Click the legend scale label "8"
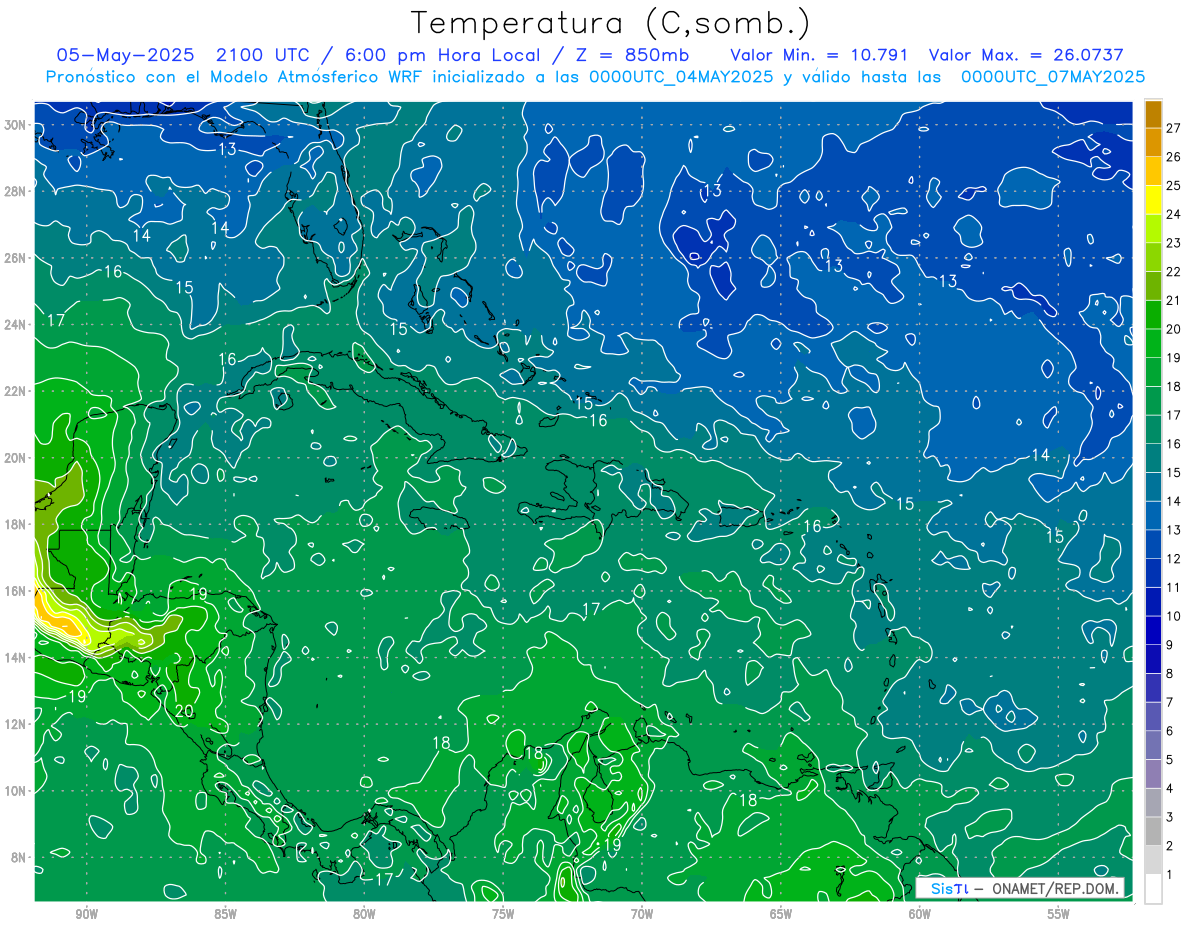Image resolution: width=1200 pixels, height=927 pixels. point(1170,674)
